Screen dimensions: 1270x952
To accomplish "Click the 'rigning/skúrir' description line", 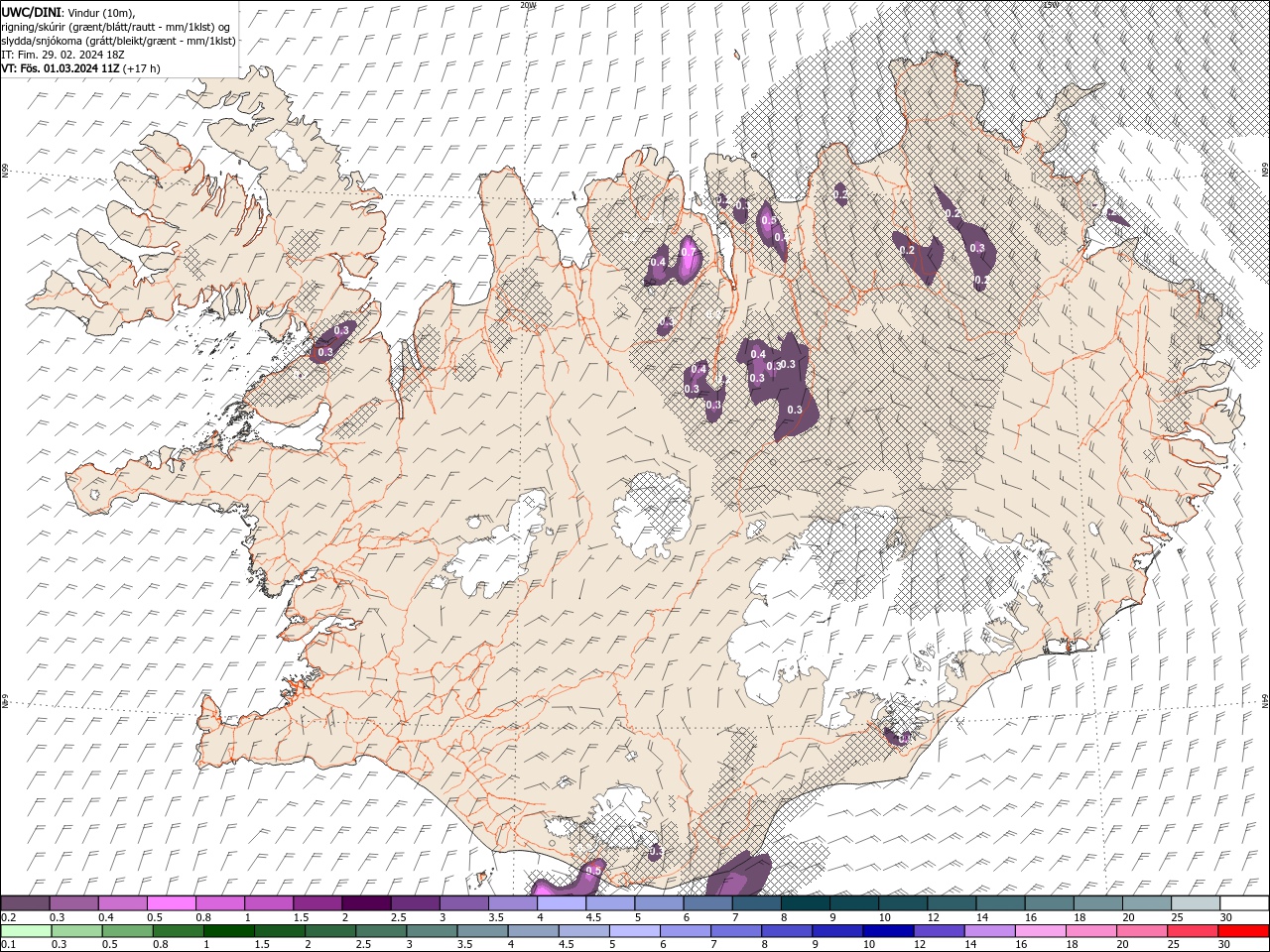I will click(116, 27).
